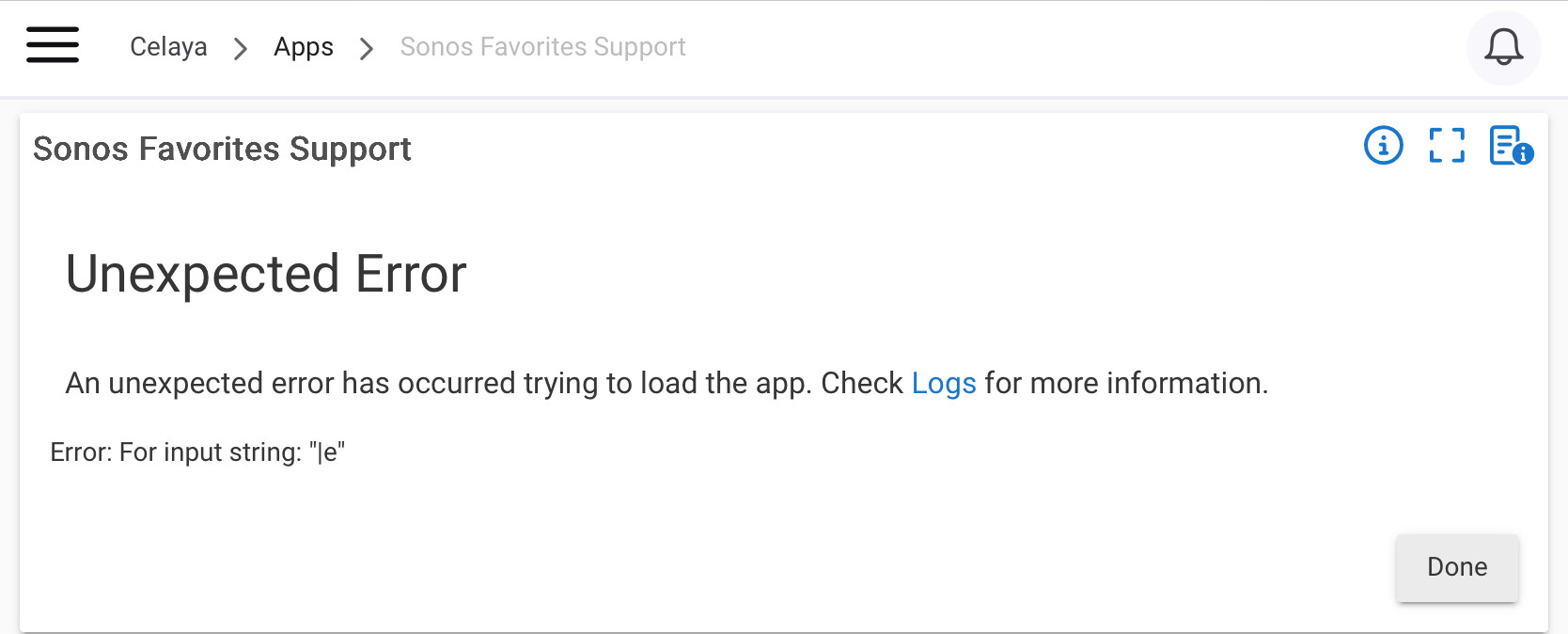Click the Unexpected Error heading

click(266, 274)
